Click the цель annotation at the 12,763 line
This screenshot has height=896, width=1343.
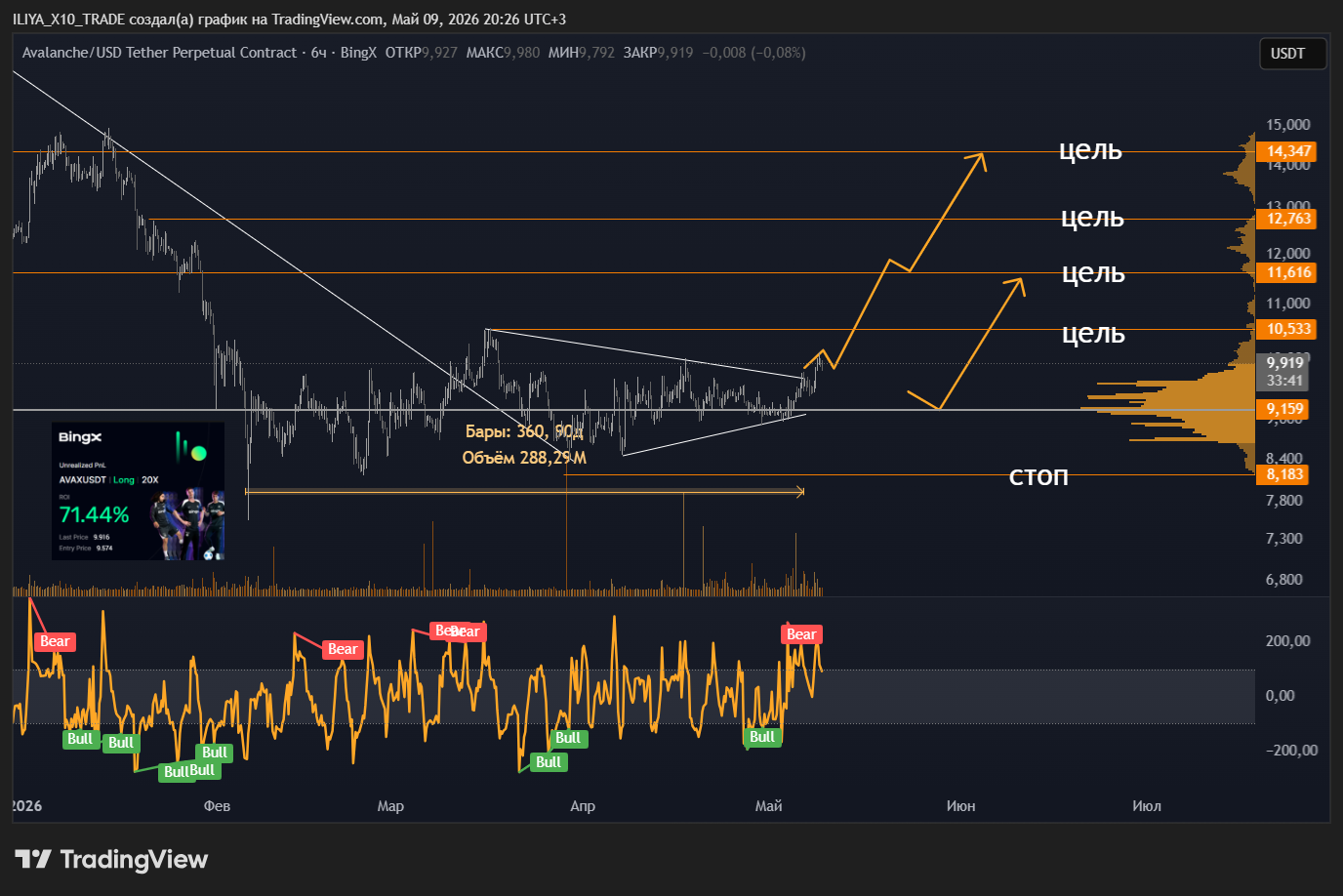(1092, 218)
